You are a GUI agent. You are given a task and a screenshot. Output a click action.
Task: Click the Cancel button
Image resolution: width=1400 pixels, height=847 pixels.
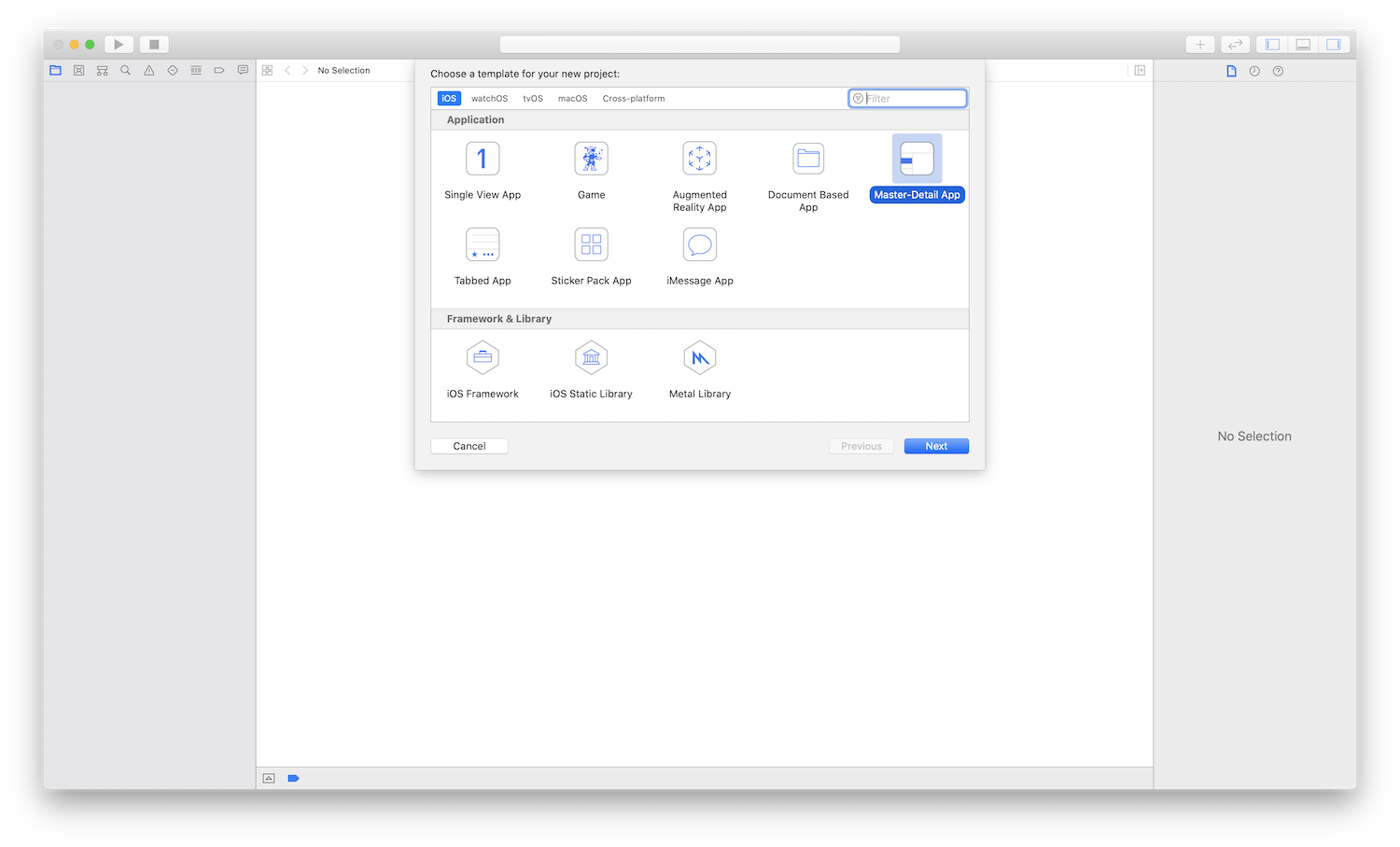[469, 446]
